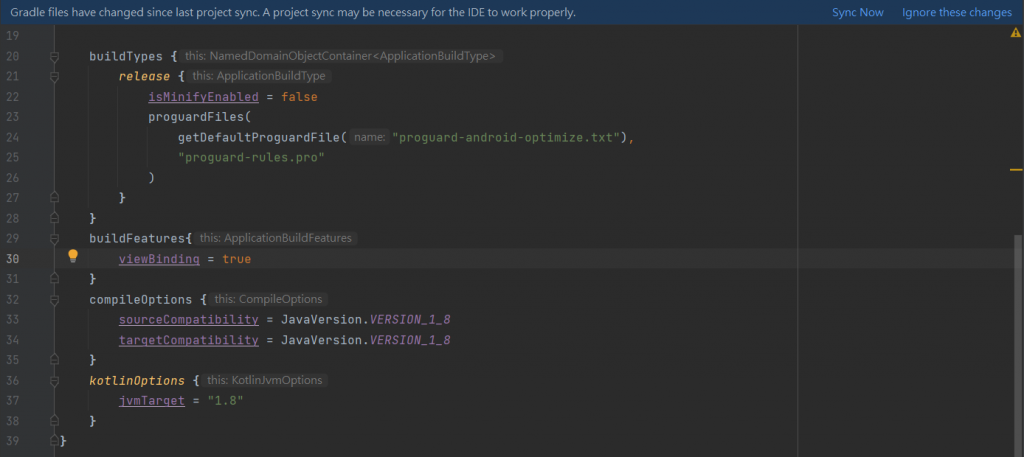
Task: Click getDefaultProguardFile function name
Action: (258, 137)
